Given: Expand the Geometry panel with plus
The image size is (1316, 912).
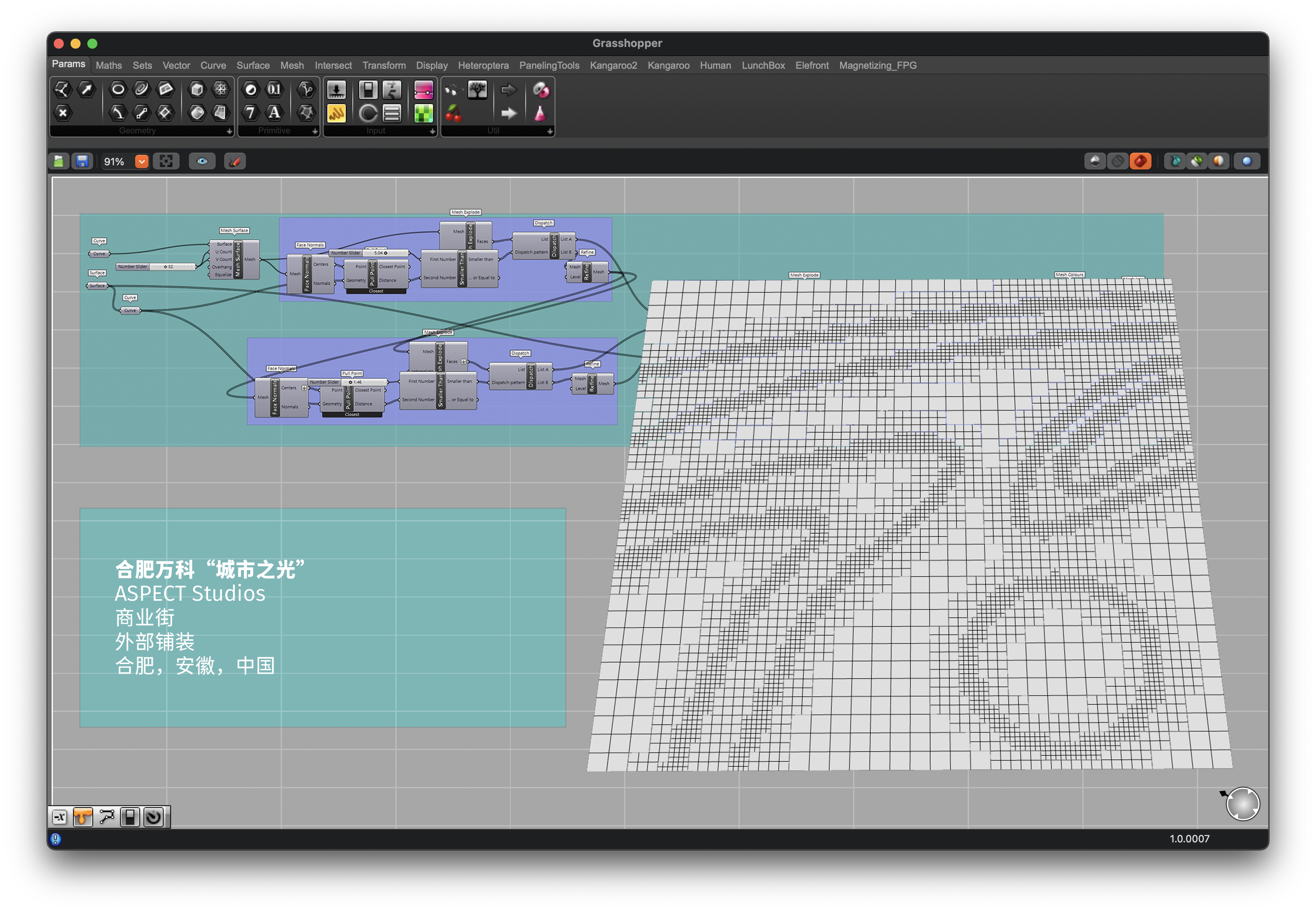Looking at the screenshot, I should point(229,131).
